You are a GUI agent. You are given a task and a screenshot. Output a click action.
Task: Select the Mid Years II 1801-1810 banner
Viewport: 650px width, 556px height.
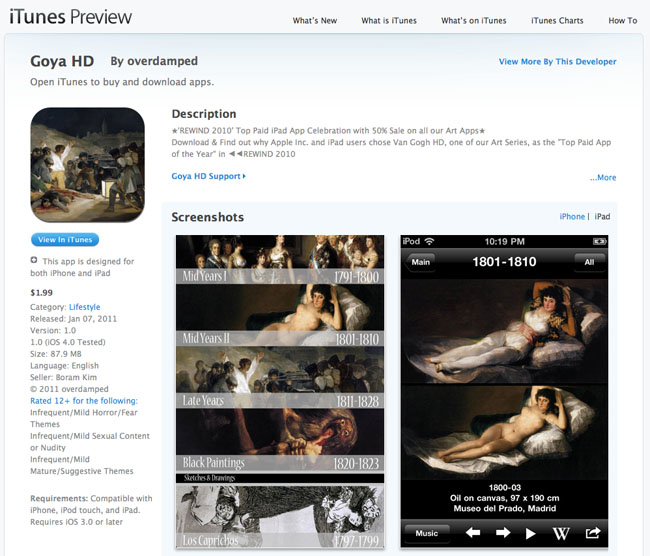tap(280, 315)
